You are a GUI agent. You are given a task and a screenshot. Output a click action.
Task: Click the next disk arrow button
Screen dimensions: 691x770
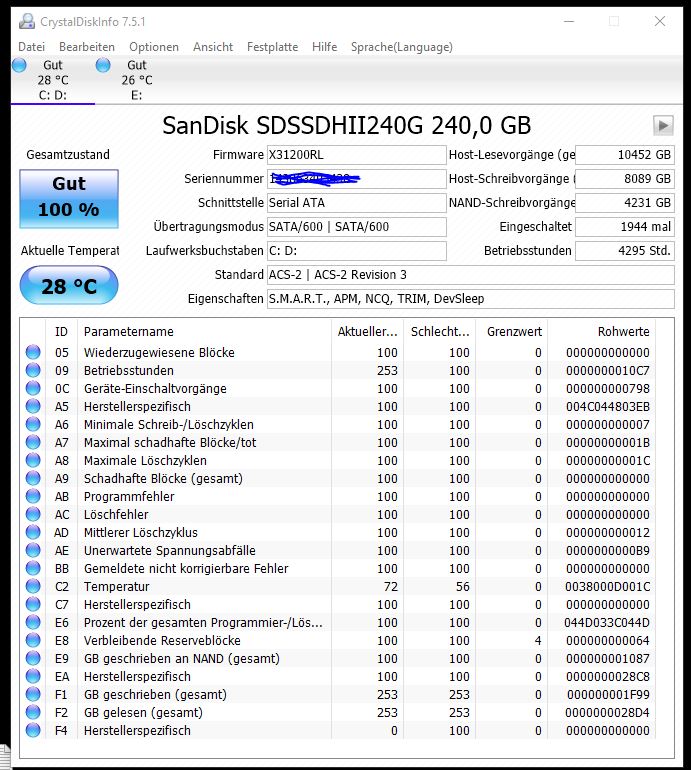[x=663, y=125]
